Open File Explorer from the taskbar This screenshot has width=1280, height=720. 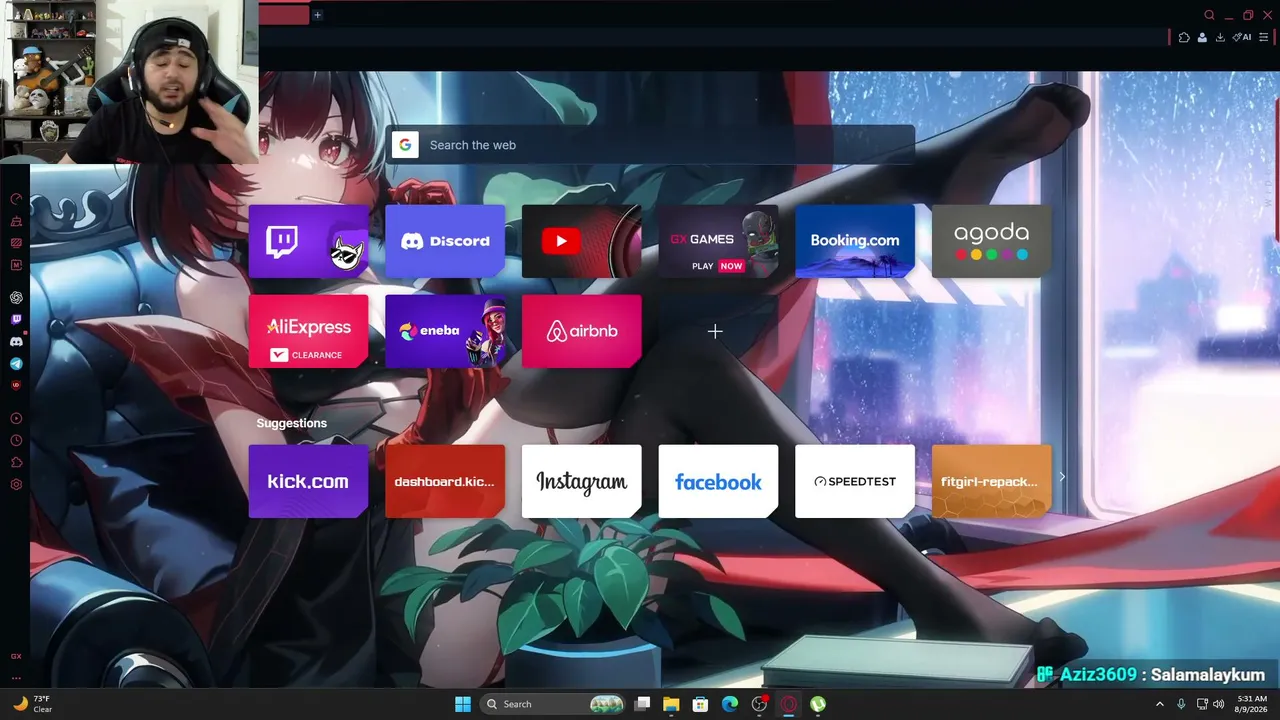671,704
